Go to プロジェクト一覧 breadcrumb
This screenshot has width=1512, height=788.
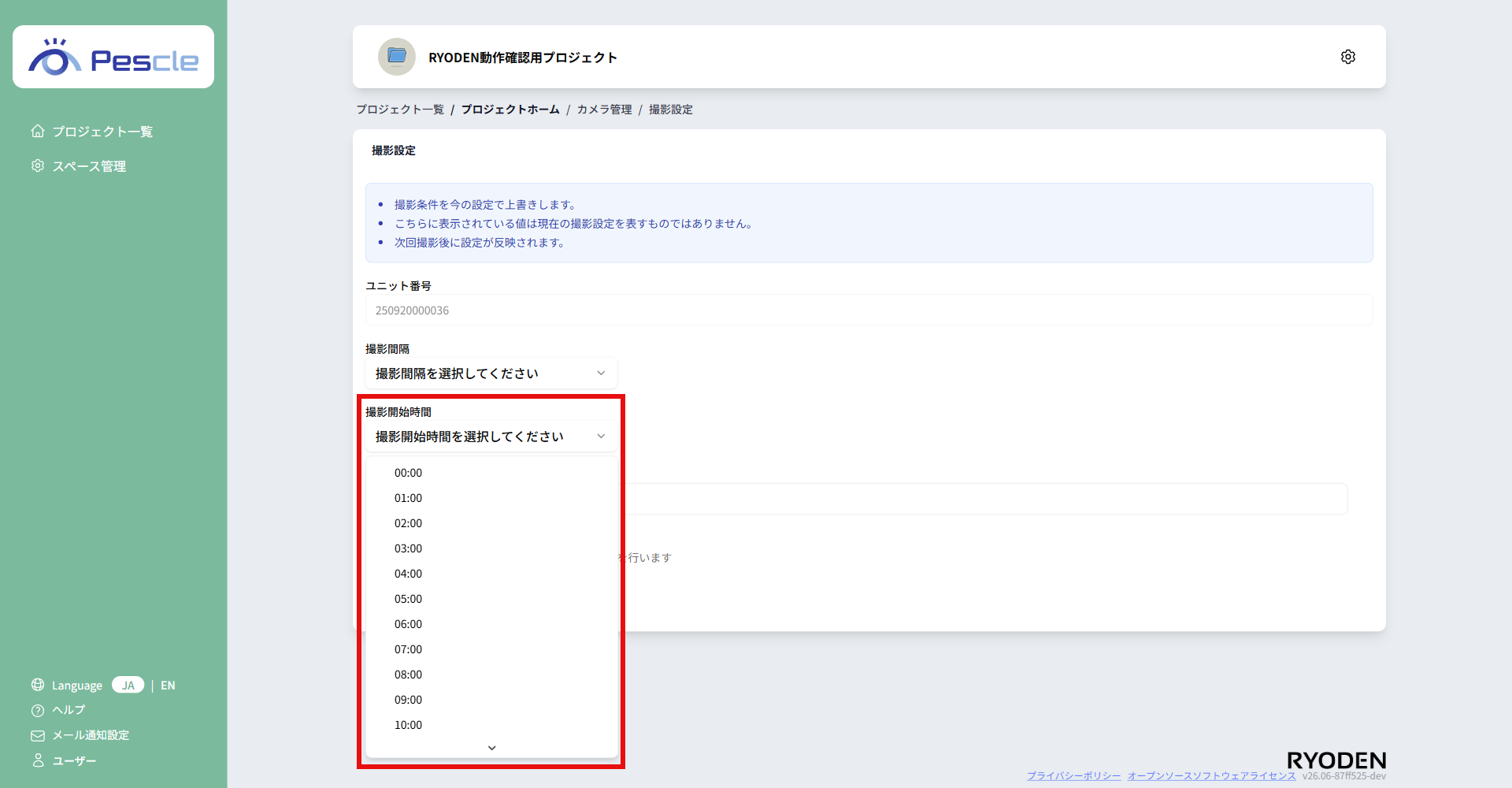(400, 110)
